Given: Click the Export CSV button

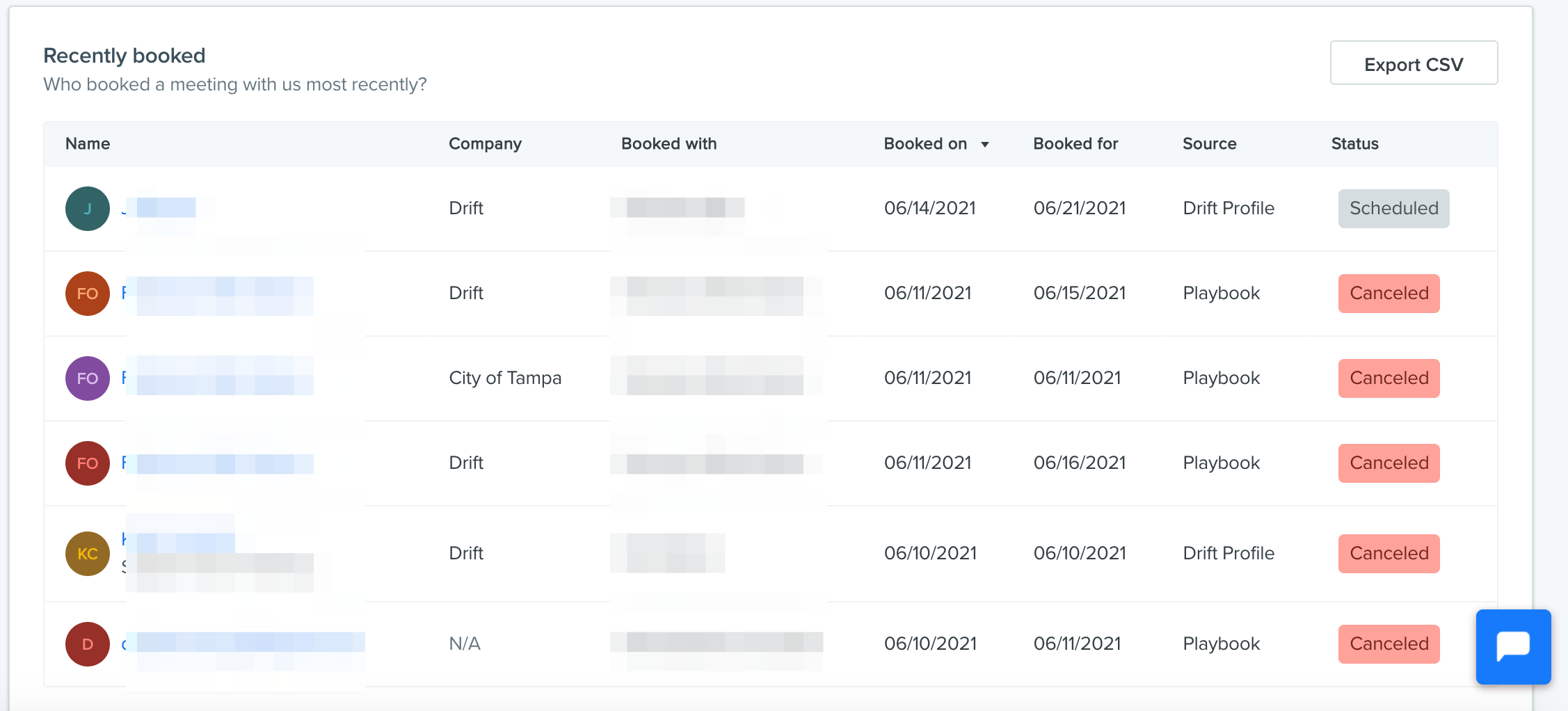Looking at the screenshot, I should point(1414,63).
